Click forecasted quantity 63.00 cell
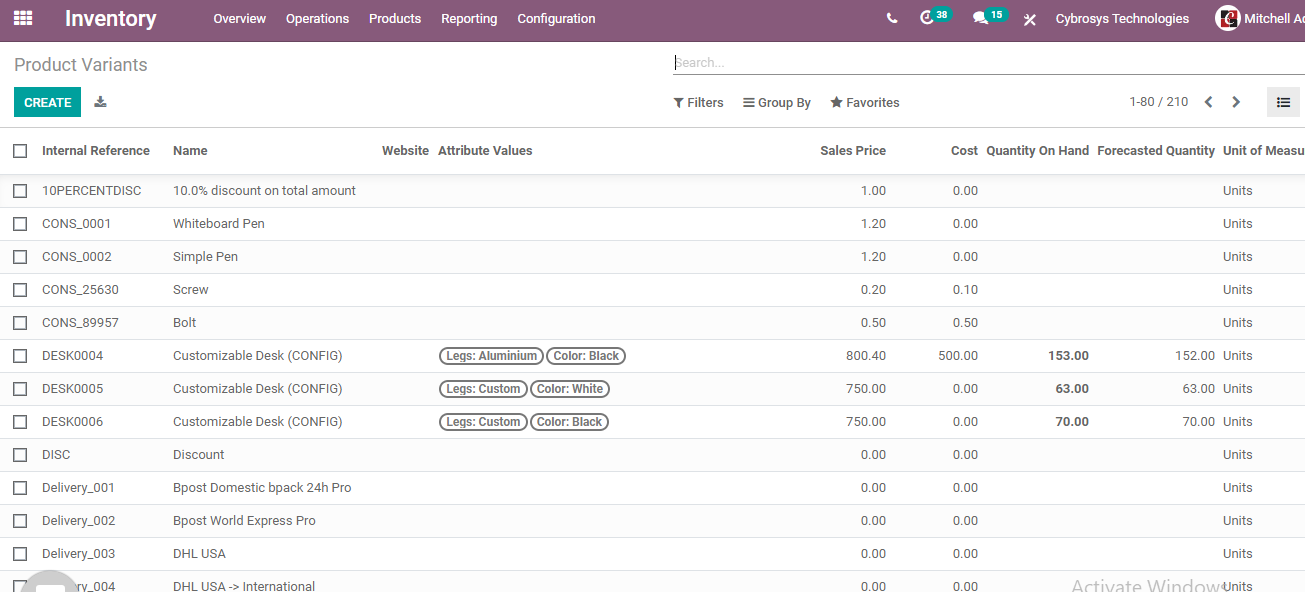The image size is (1305, 592). pos(1198,389)
